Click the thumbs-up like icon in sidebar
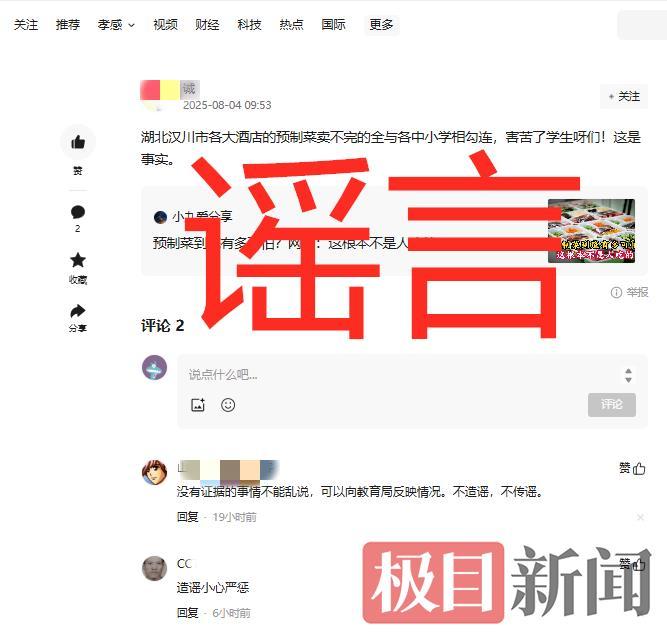667x644 pixels. (78, 142)
